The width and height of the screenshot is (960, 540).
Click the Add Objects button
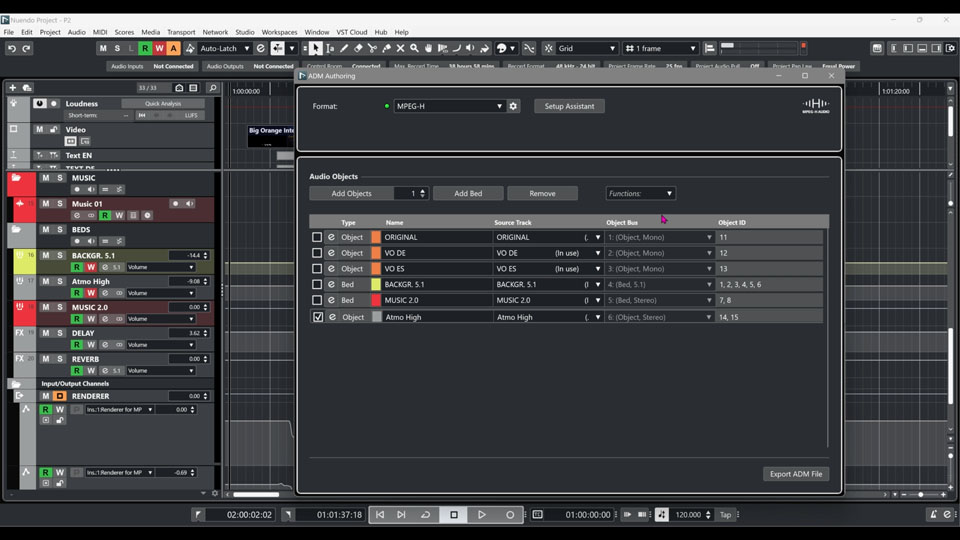[351, 193]
